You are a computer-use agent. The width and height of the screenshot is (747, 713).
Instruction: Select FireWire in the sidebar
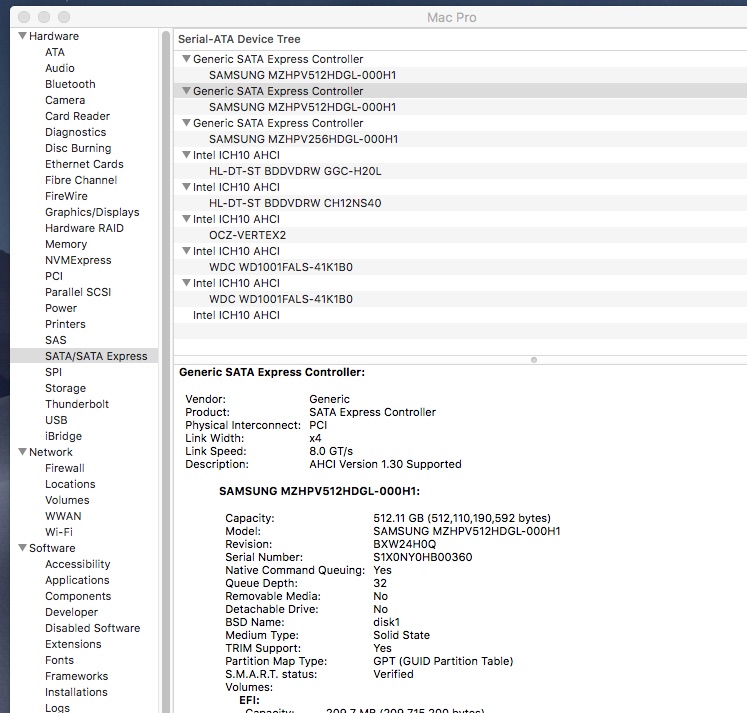tap(66, 196)
